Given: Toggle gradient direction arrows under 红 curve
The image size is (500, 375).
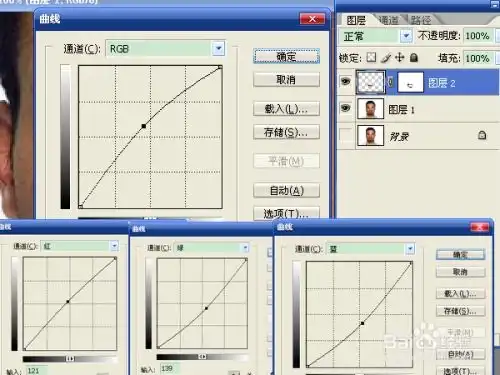Looking at the screenshot, I should 70,359.
